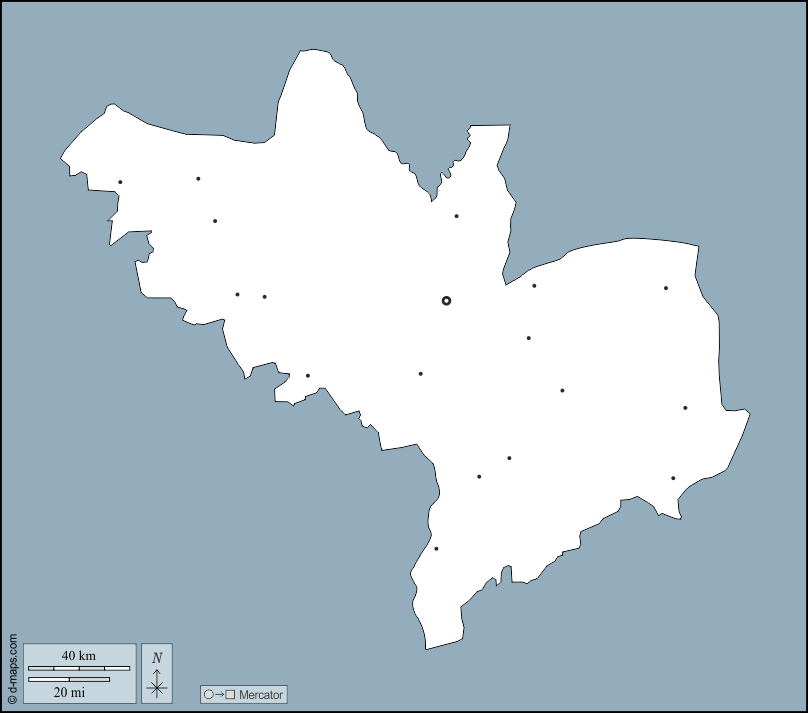Click the ringed capital city marker
Screen dimensions: 808x713
point(446,300)
